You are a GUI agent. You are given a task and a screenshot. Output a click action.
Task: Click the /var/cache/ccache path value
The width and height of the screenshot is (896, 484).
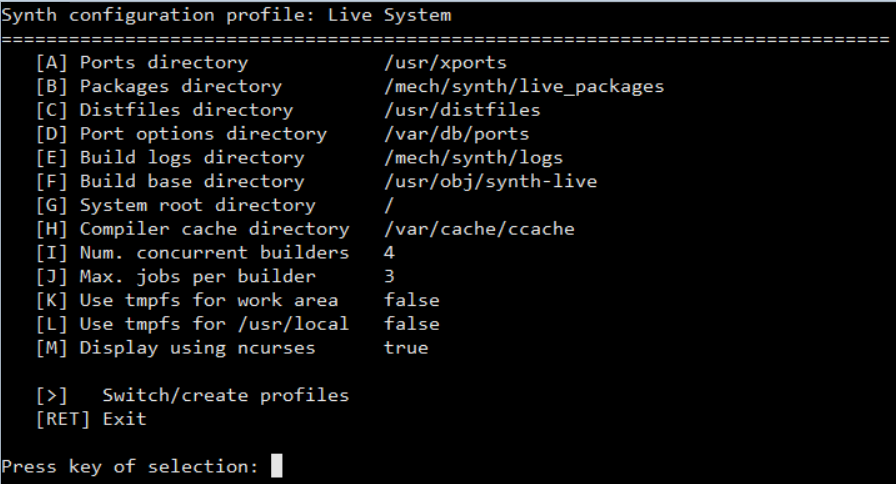click(479, 230)
